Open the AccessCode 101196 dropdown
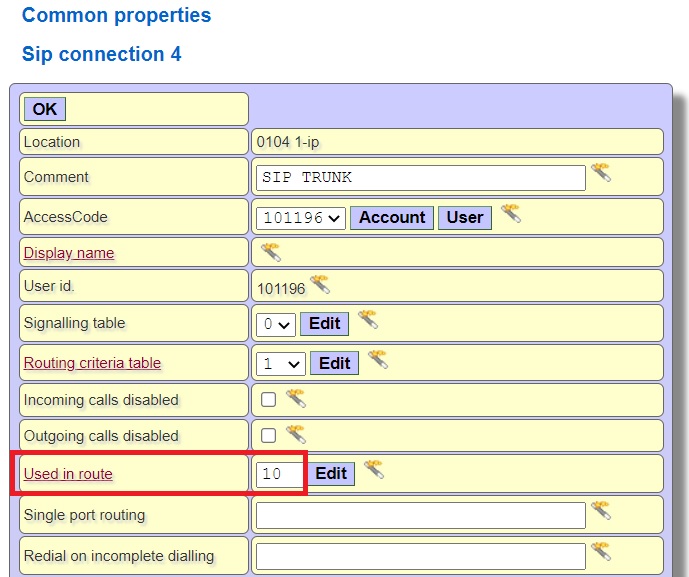The height and width of the screenshot is (577, 689). tap(300, 218)
